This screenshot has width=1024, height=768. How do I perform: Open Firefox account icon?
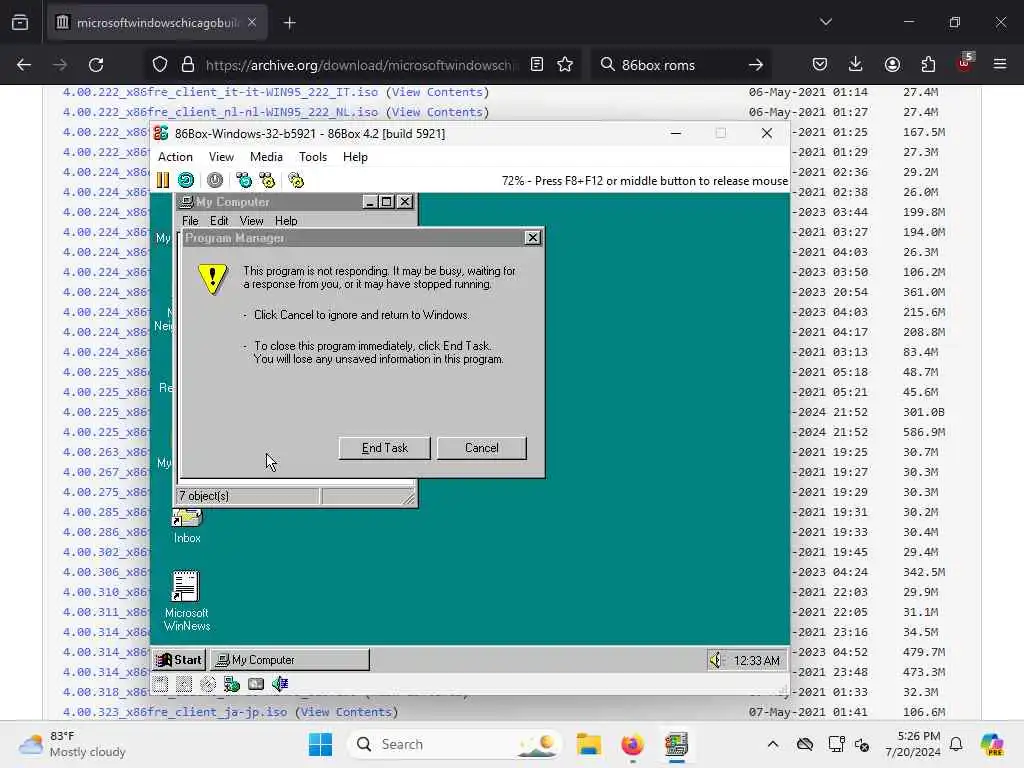tap(892, 65)
